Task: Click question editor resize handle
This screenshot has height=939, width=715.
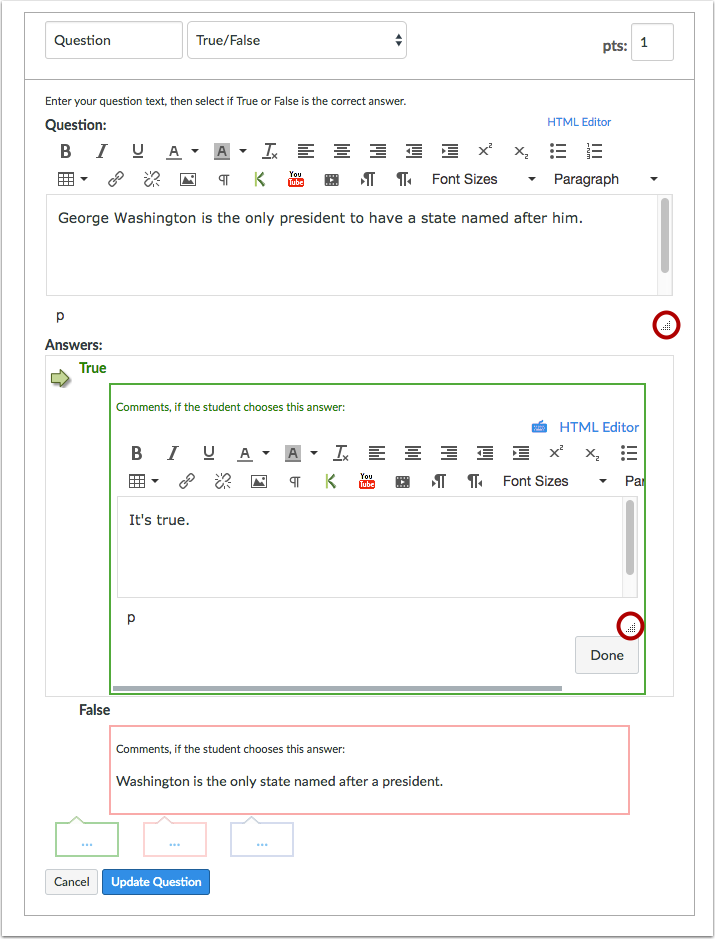Action: pos(666,326)
